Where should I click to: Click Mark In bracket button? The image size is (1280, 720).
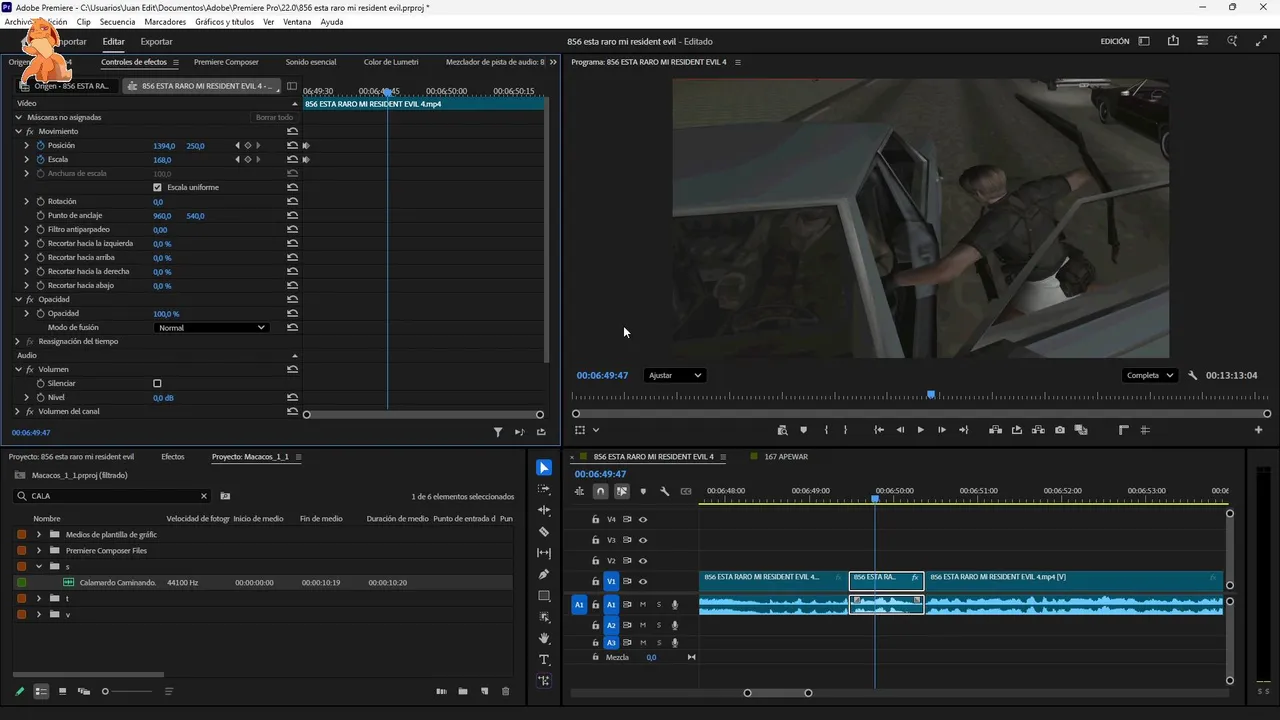826,430
